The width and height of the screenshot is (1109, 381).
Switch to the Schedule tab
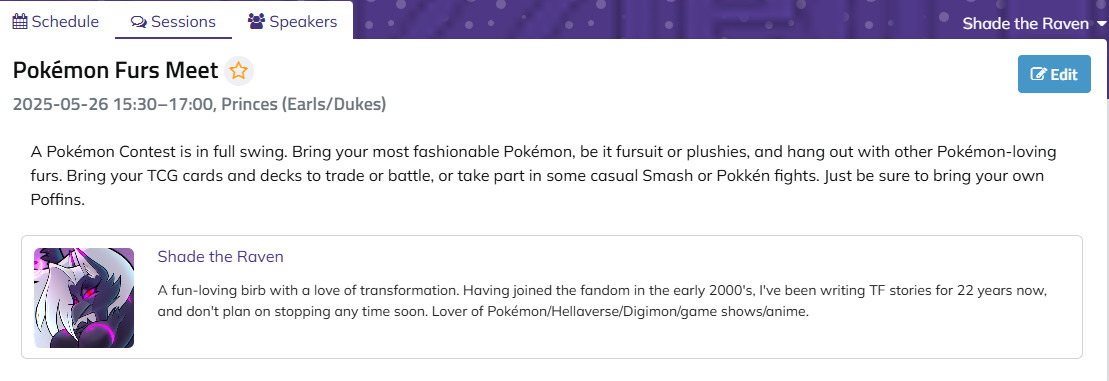56,21
